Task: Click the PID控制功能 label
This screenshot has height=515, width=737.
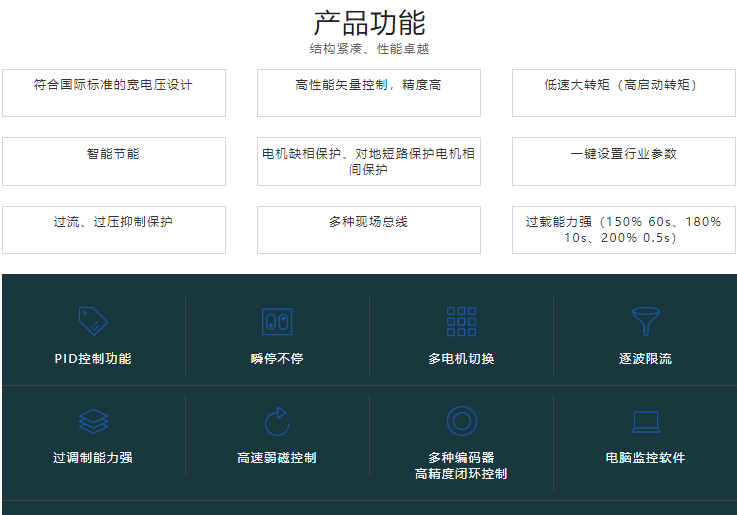Action: point(93,358)
